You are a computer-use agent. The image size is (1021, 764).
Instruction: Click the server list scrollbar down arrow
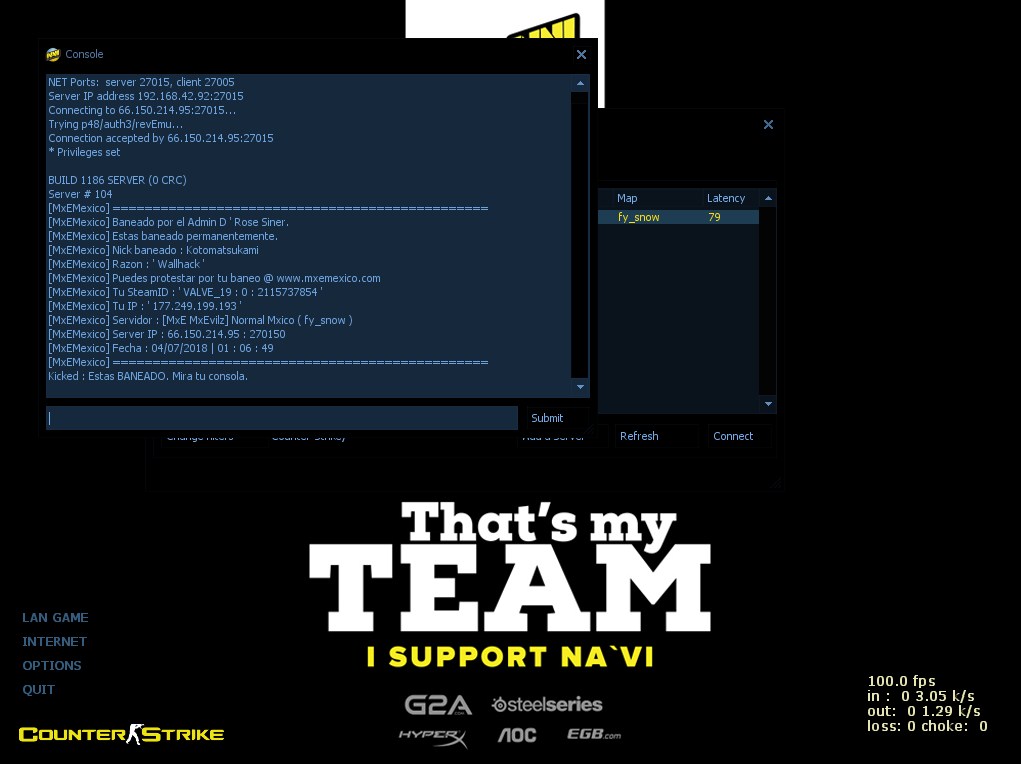(768, 404)
